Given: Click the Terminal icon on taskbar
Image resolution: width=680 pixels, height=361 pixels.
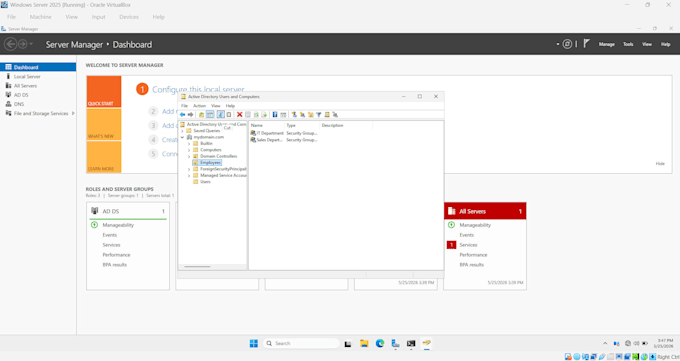Looking at the screenshot, I should pos(411,343).
